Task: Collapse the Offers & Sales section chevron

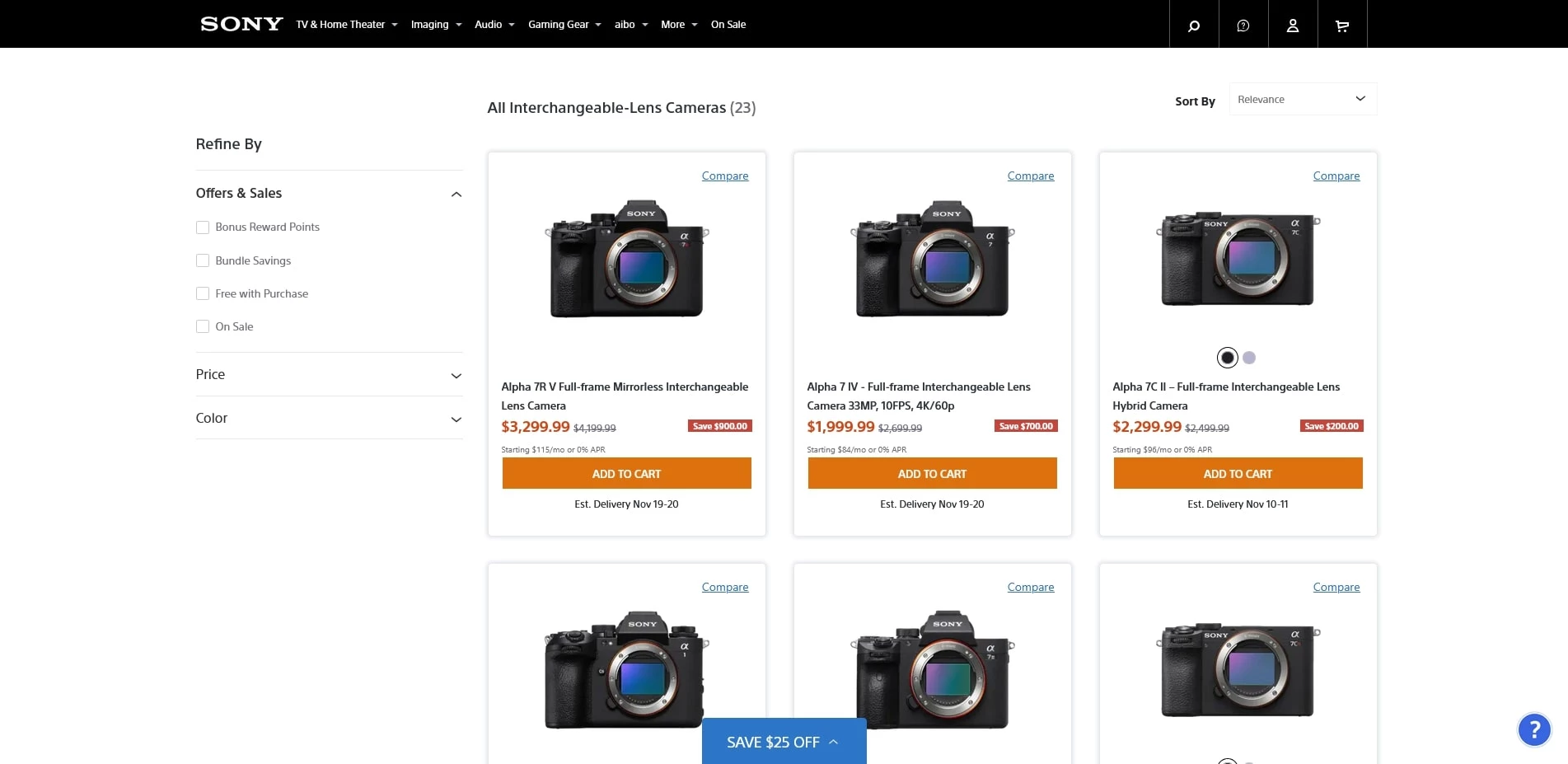Action: pos(456,195)
